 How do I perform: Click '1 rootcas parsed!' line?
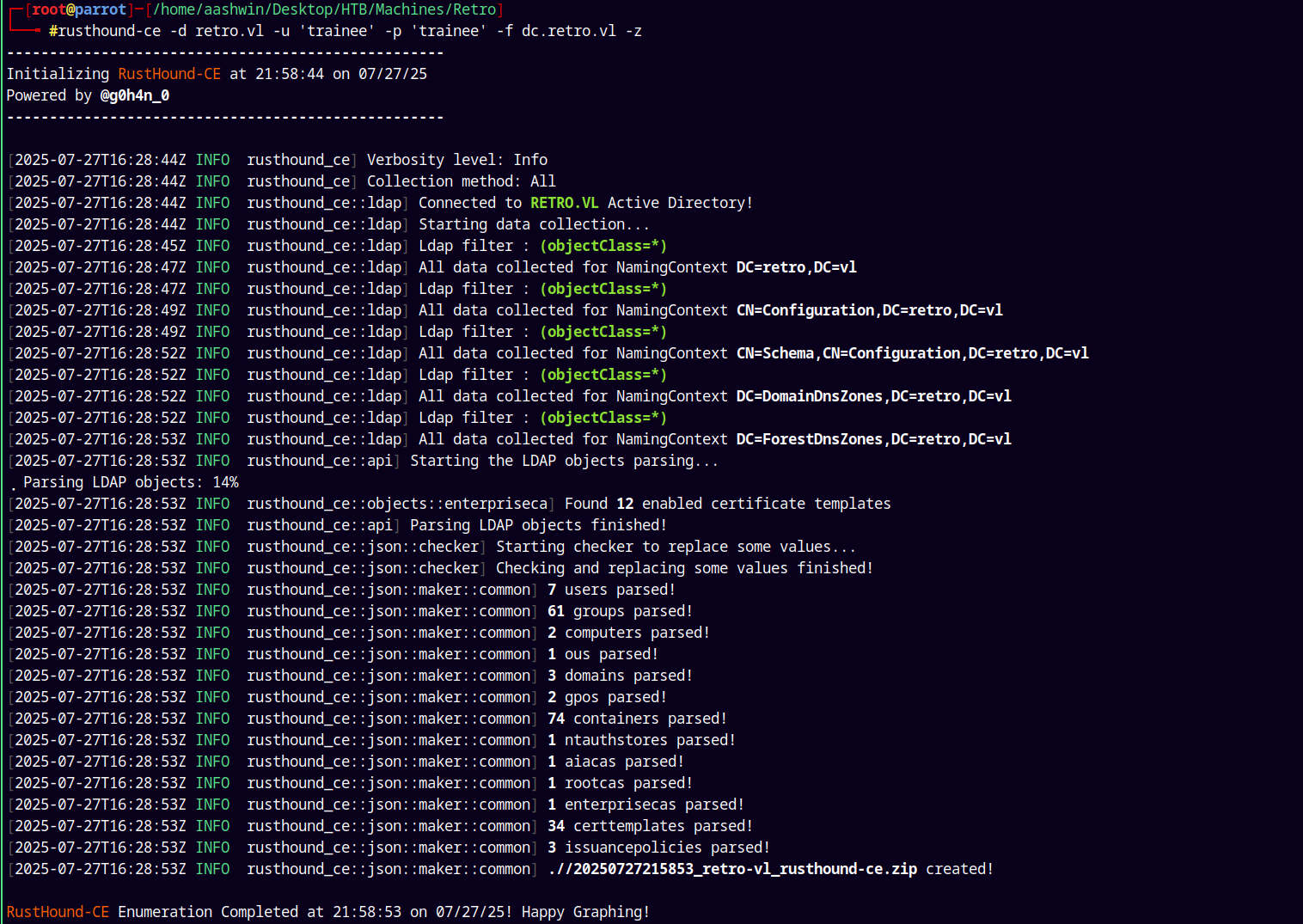point(621,783)
